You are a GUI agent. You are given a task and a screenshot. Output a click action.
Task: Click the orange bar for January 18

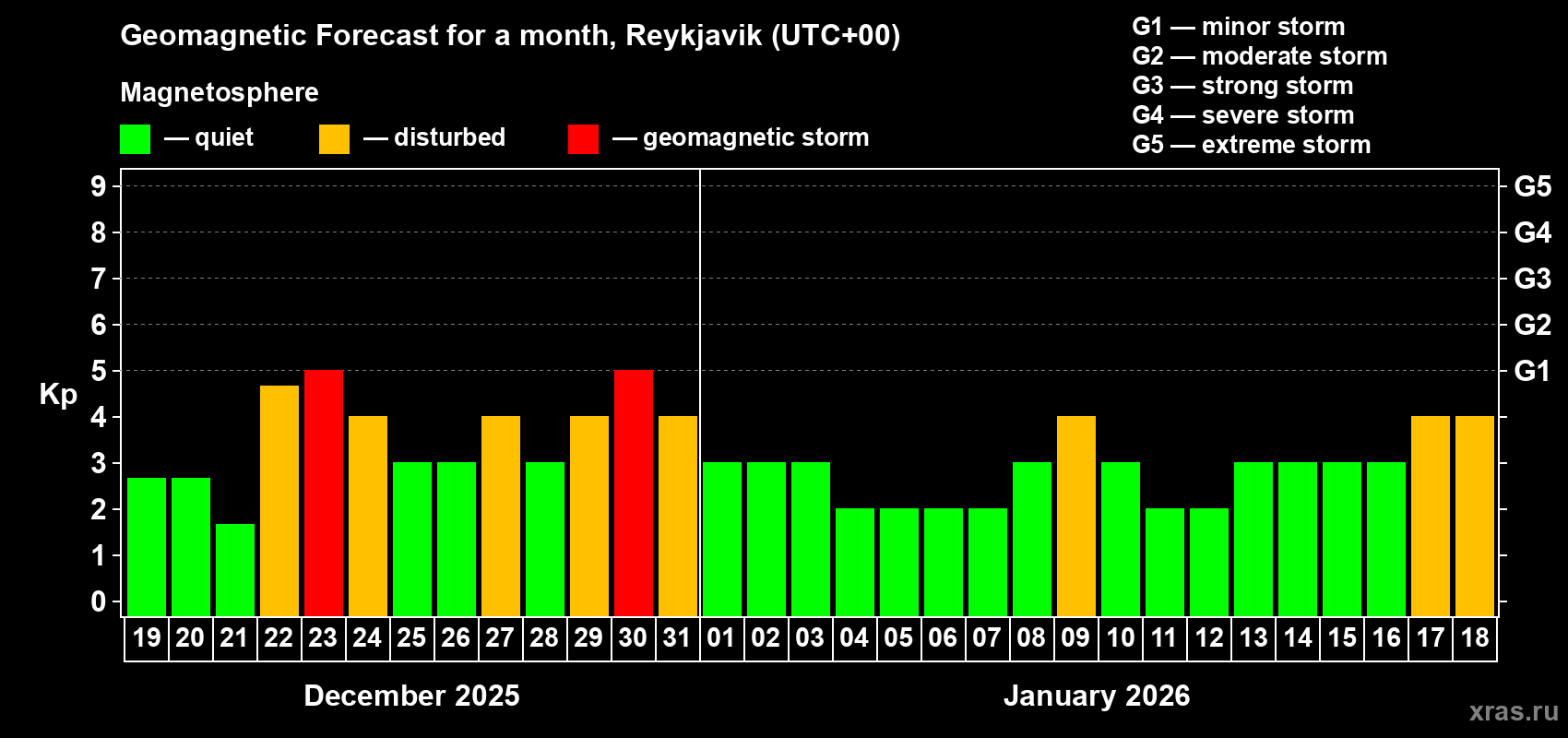(x=1475, y=517)
